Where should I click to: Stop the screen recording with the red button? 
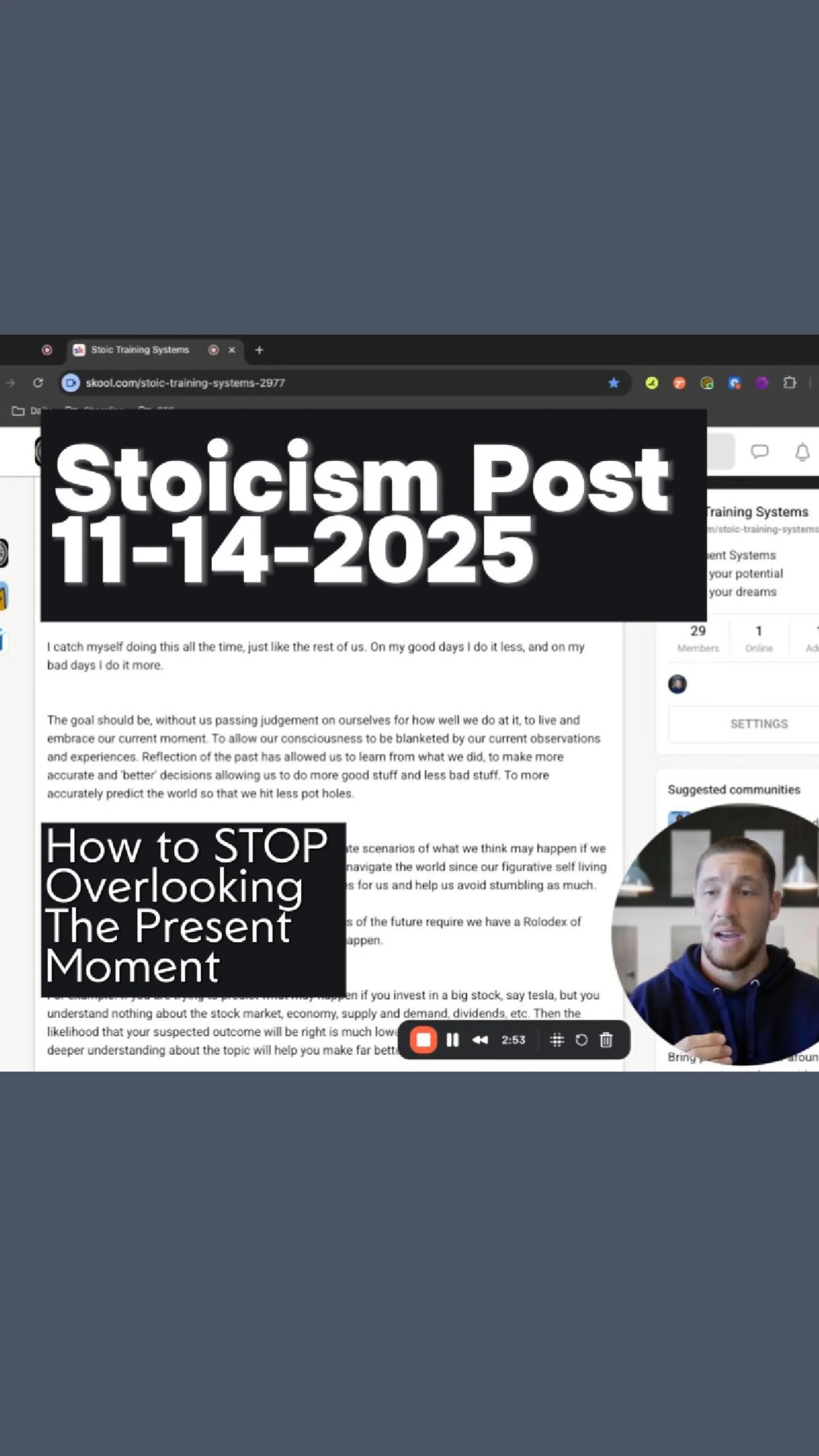(423, 1040)
